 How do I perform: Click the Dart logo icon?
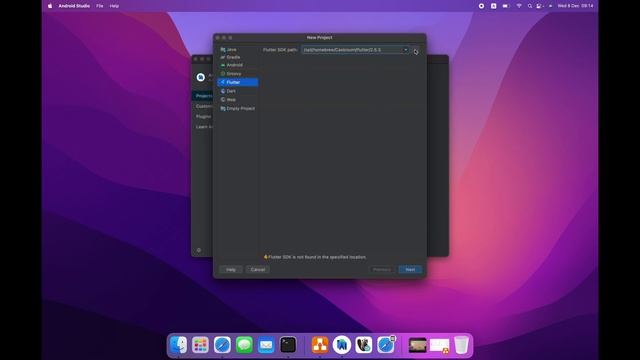point(223,91)
